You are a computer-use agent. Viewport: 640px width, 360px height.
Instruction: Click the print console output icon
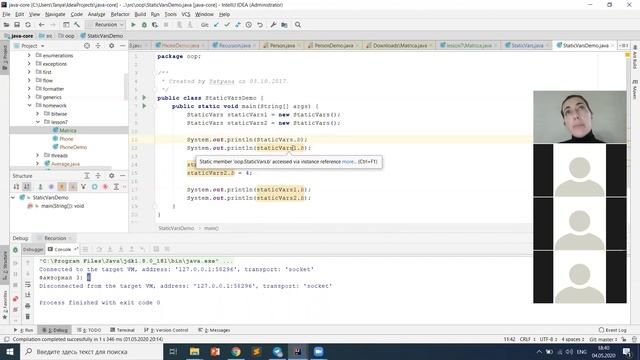coord(28,305)
